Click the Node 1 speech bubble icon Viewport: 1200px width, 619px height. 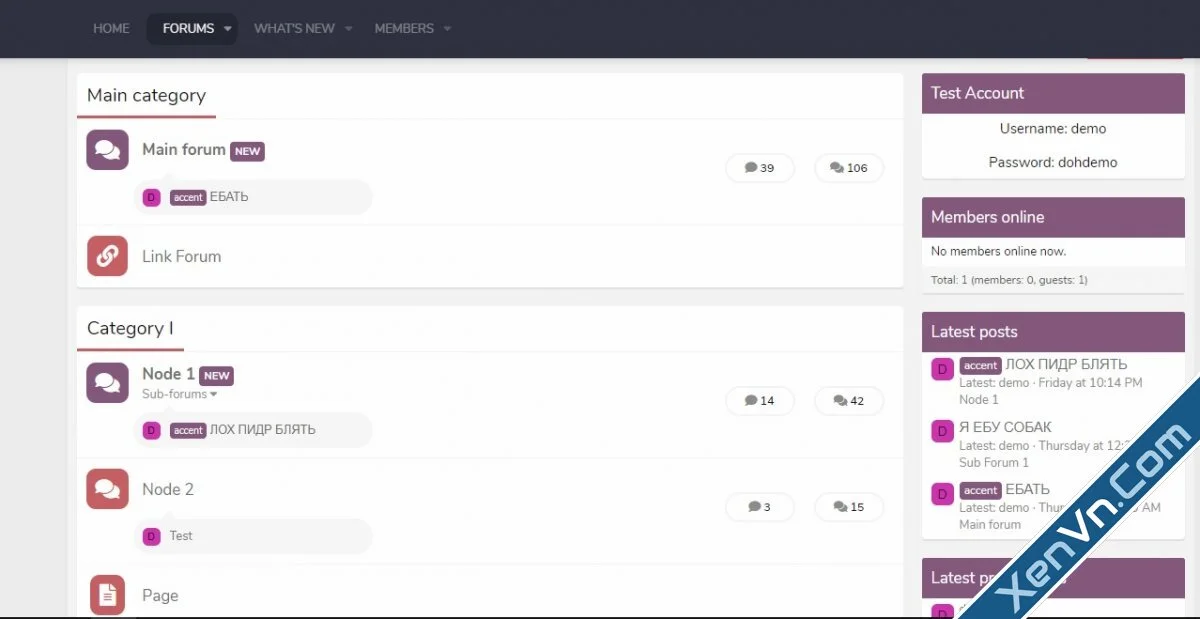click(107, 382)
